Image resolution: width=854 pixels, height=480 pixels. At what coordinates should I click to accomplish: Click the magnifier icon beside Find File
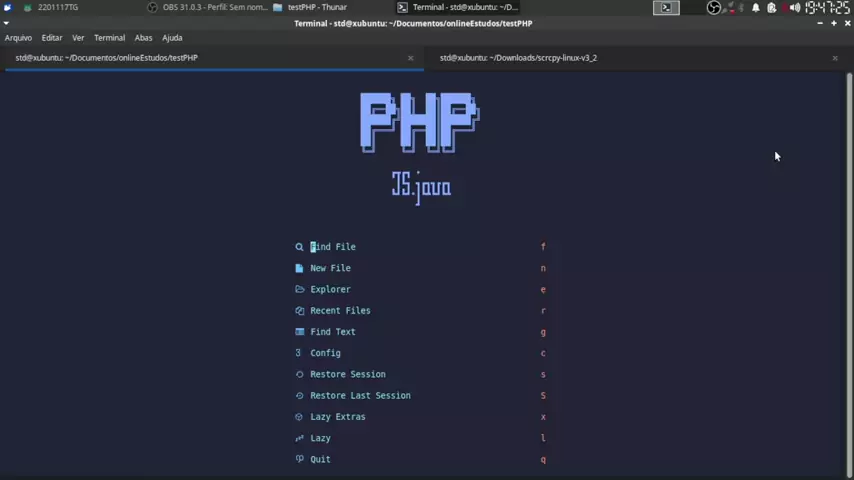299,247
